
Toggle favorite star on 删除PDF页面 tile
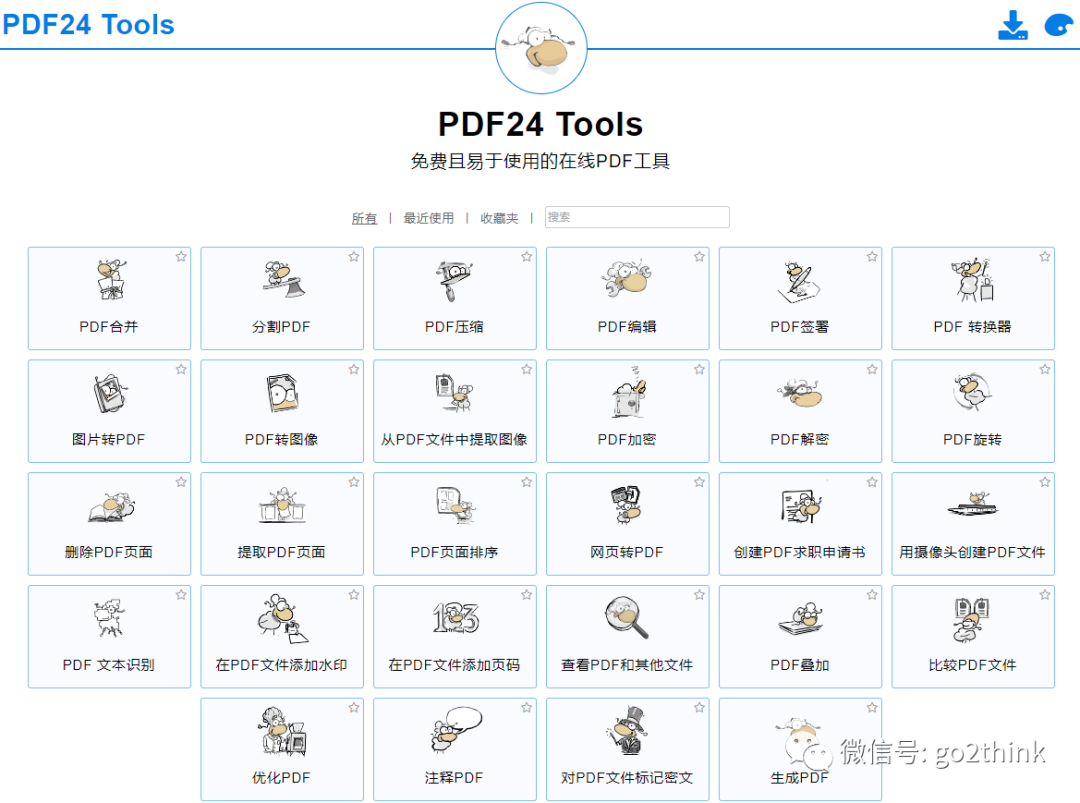(181, 482)
